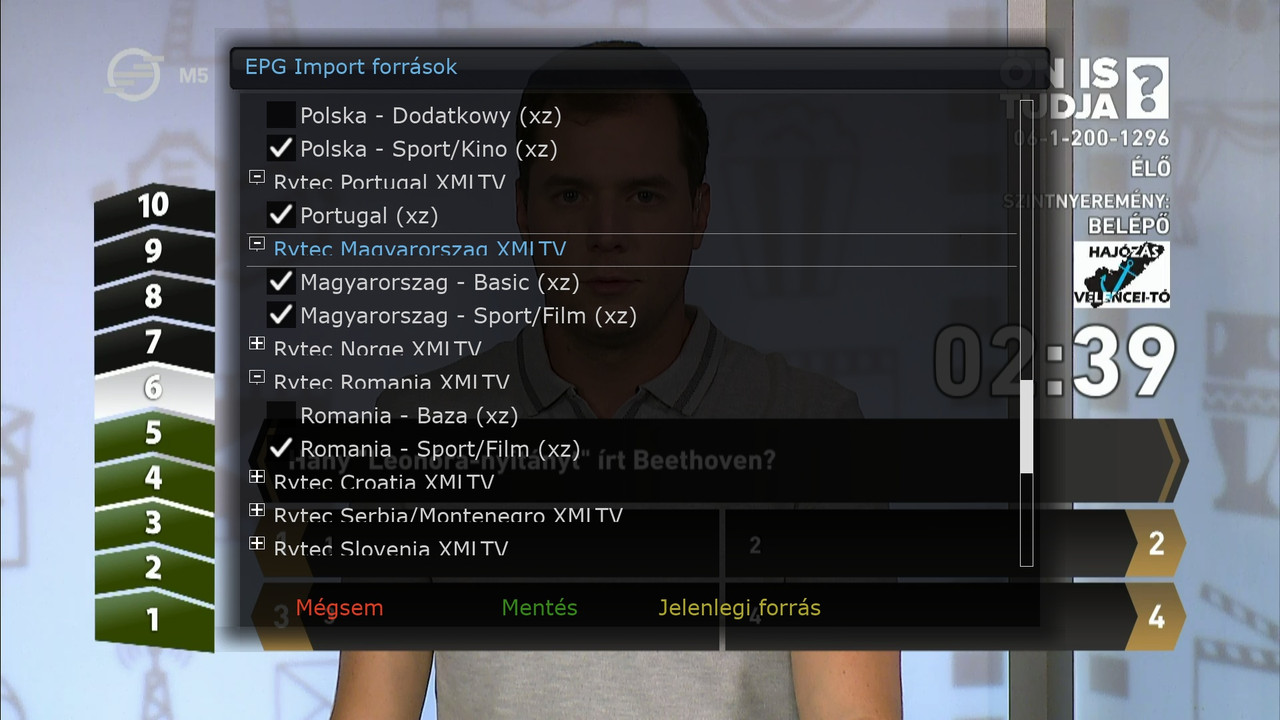The height and width of the screenshot is (720, 1280).
Task: Click the red Mégsem cancel button
Action: (339, 608)
